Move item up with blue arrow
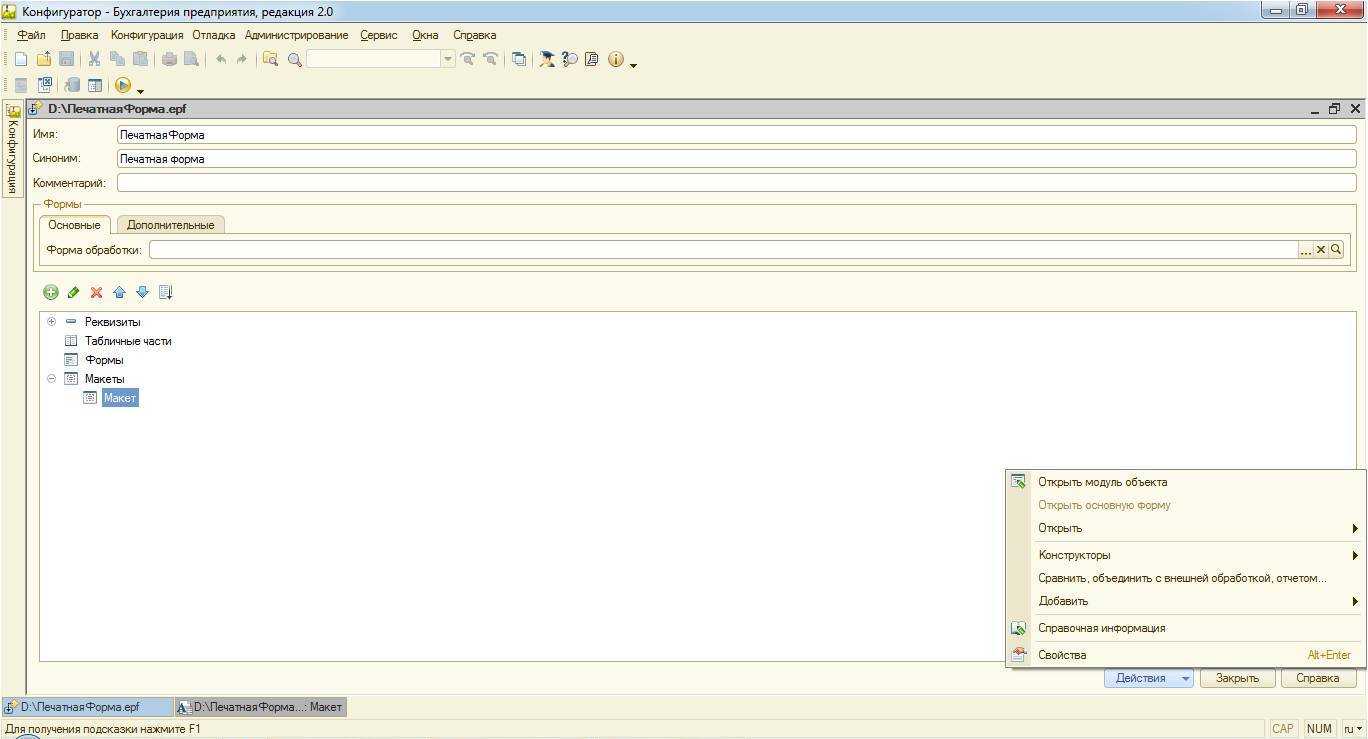Screen dimensions: 1368x739 [x=119, y=293]
